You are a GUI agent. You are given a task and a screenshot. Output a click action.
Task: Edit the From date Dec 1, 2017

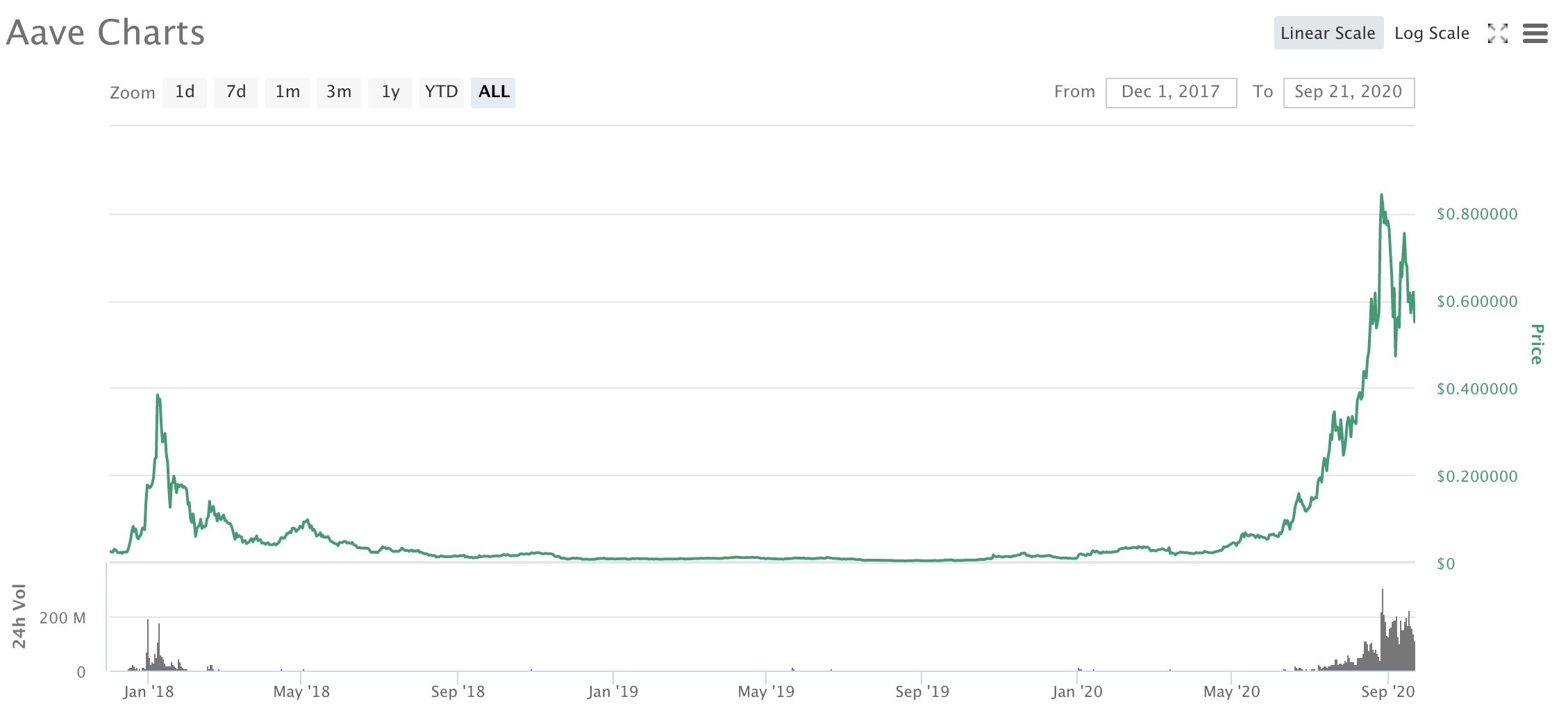pyautogui.click(x=1171, y=92)
